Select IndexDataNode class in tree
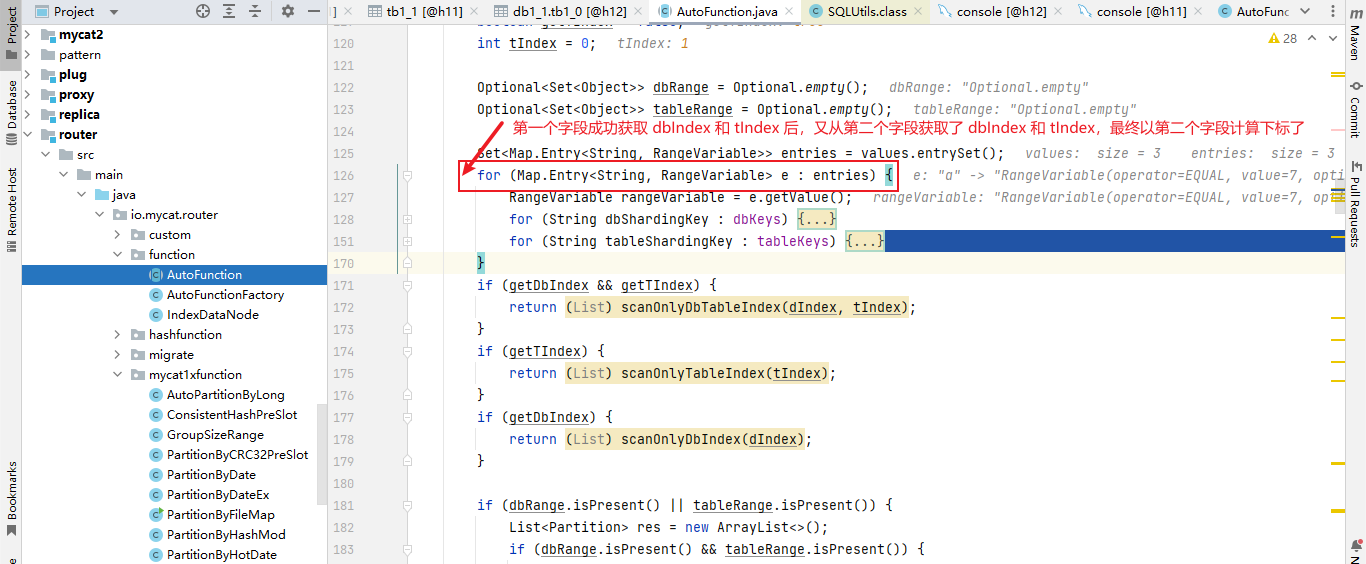The height and width of the screenshot is (564, 1366). click(x=213, y=314)
